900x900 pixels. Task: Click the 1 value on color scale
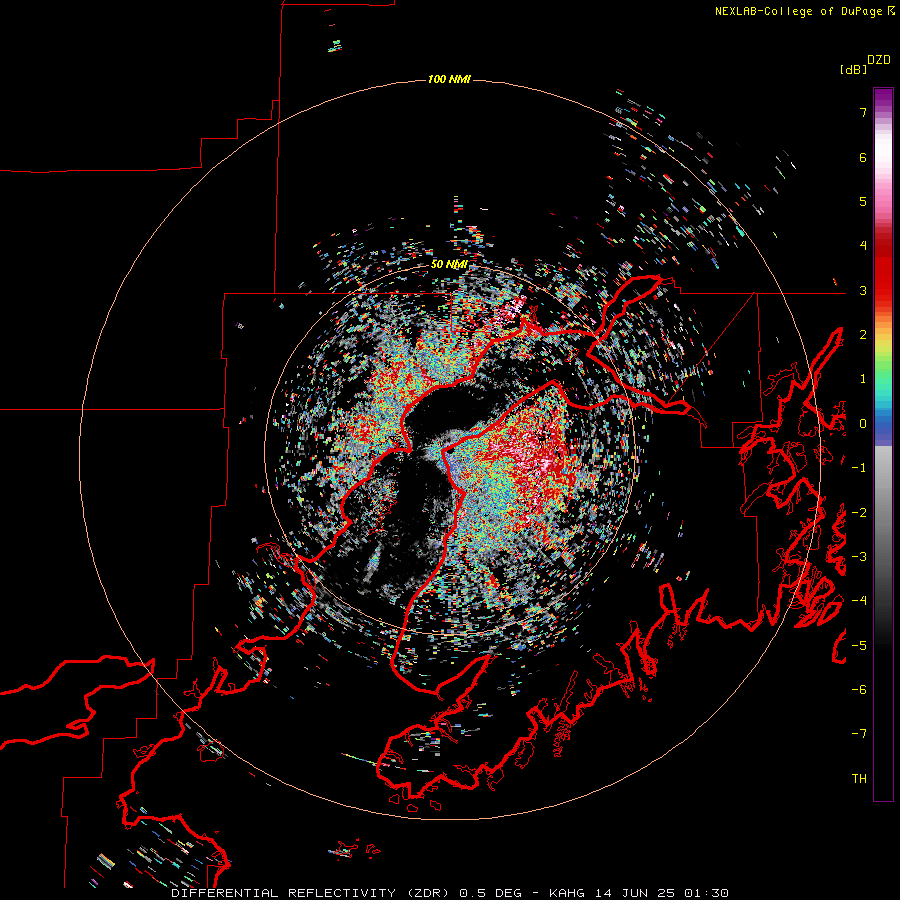tap(863, 379)
